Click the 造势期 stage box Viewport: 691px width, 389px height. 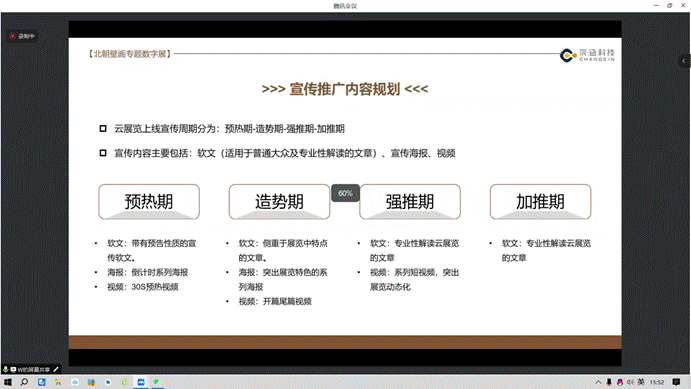[279, 202]
